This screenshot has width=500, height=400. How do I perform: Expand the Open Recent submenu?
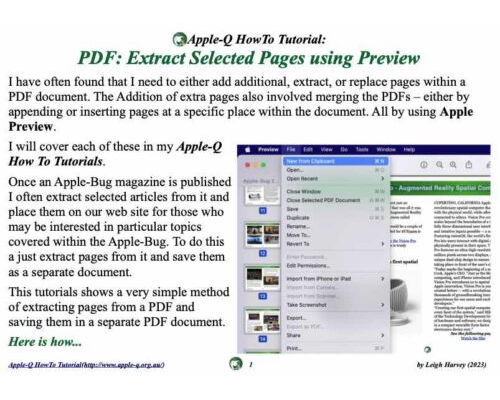point(336,179)
